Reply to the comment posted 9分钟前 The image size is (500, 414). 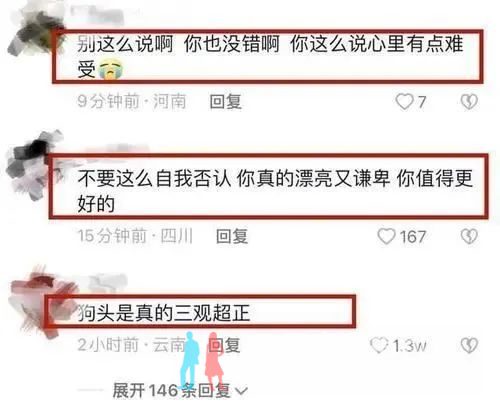[x=226, y=102]
